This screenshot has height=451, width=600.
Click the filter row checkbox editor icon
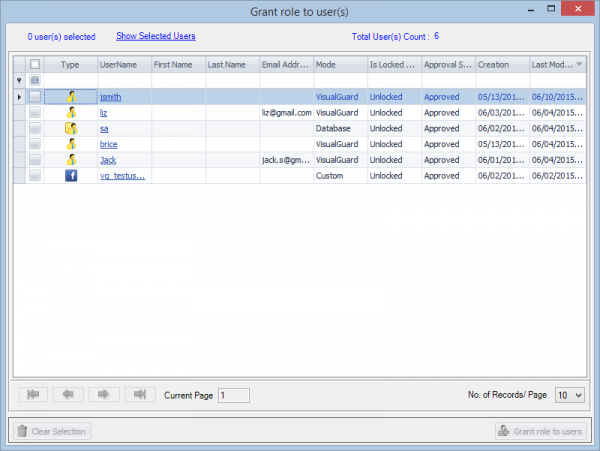[35, 80]
